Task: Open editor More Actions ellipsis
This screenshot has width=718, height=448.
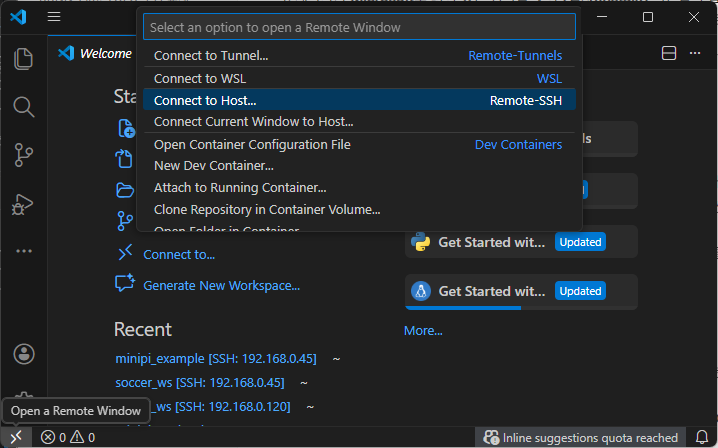Action: click(x=695, y=53)
